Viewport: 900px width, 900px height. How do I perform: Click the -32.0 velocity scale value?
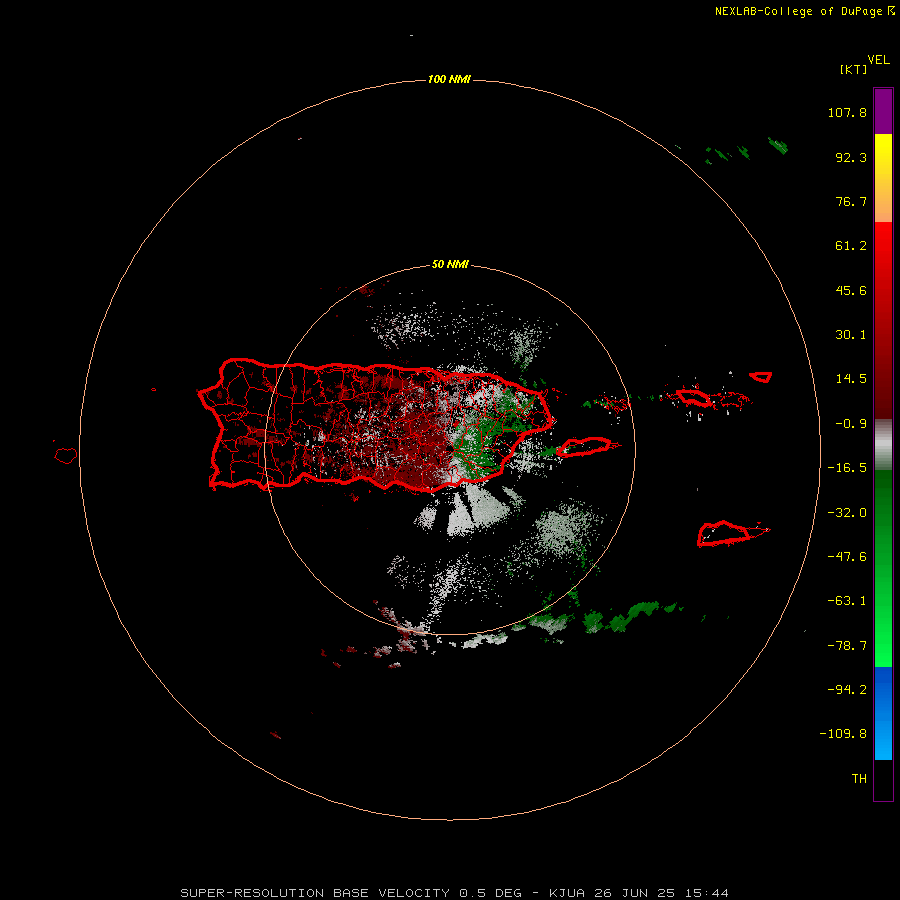pos(847,513)
